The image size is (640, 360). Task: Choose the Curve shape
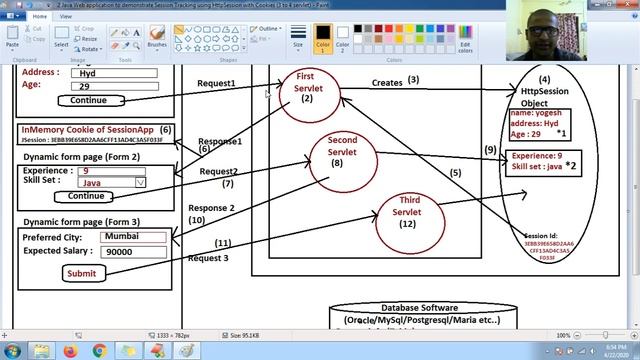pos(188,30)
